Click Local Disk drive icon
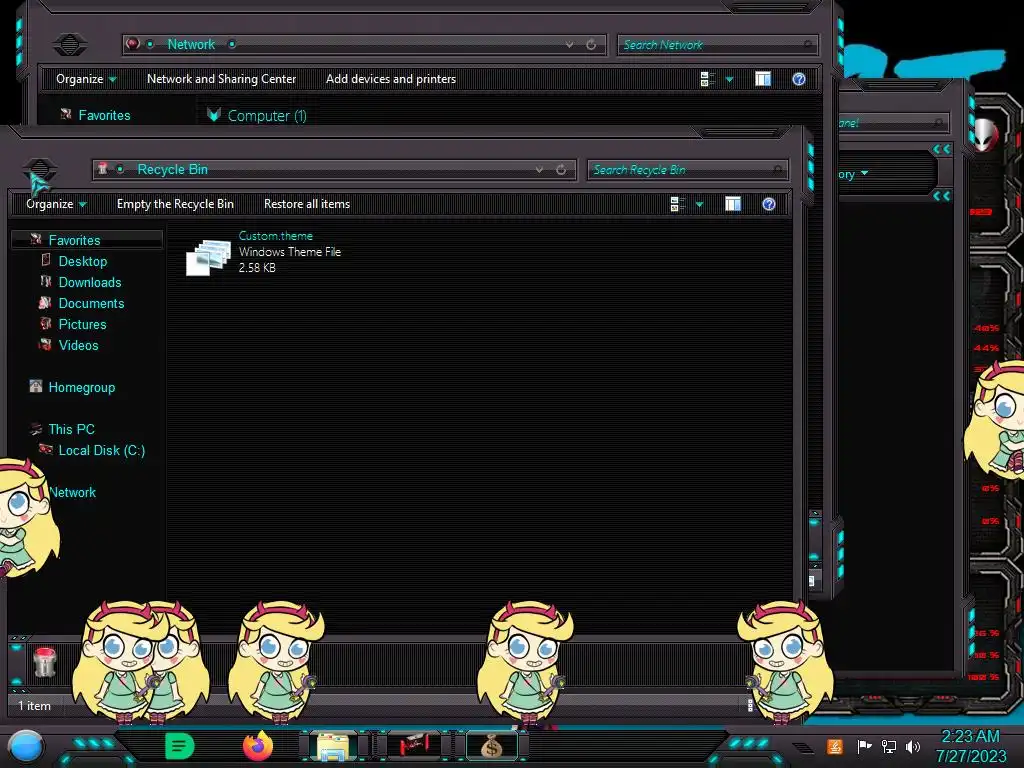Screen dimensions: 1024x768 [46, 449]
